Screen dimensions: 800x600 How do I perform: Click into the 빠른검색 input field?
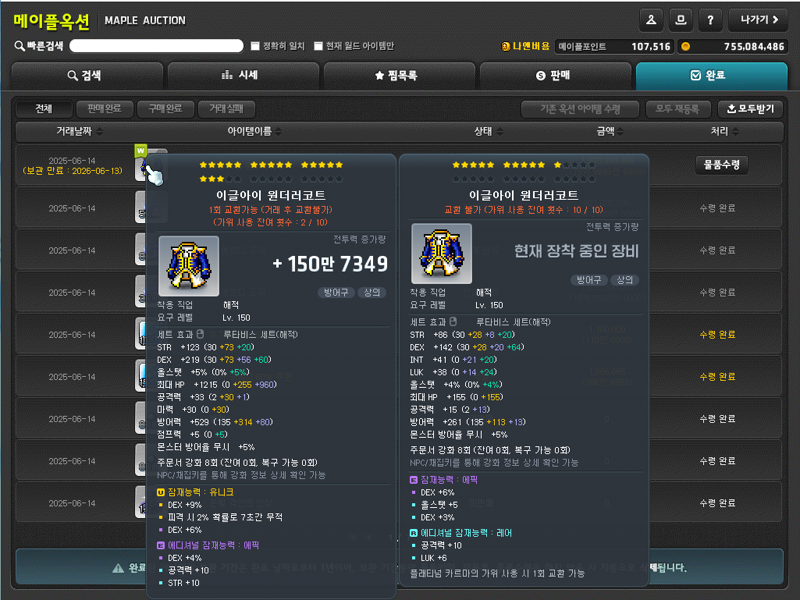click(156, 46)
